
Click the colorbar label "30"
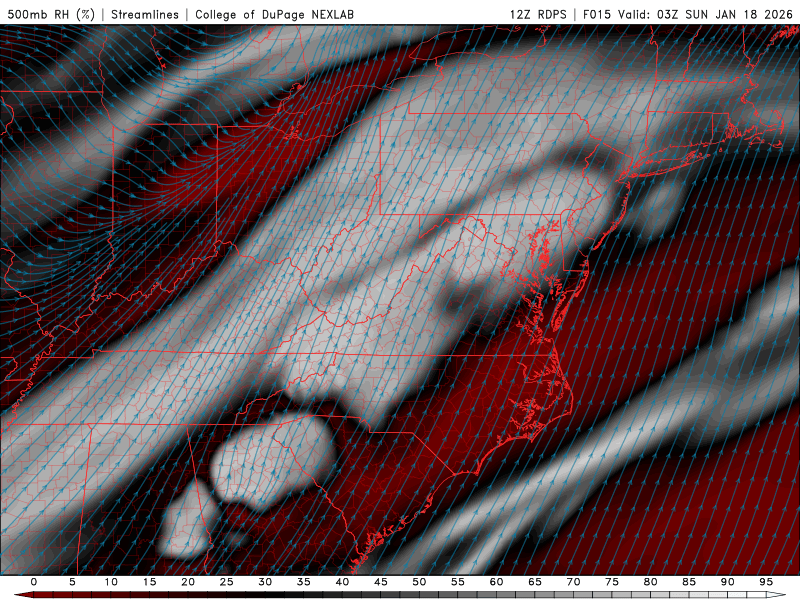[265, 582]
